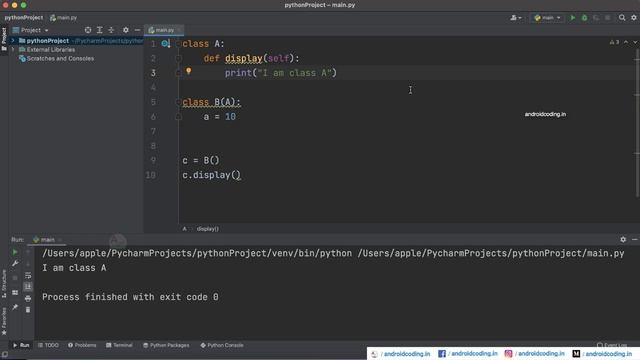Click the Locate/Select Opened File target icon

tap(88, 30)
